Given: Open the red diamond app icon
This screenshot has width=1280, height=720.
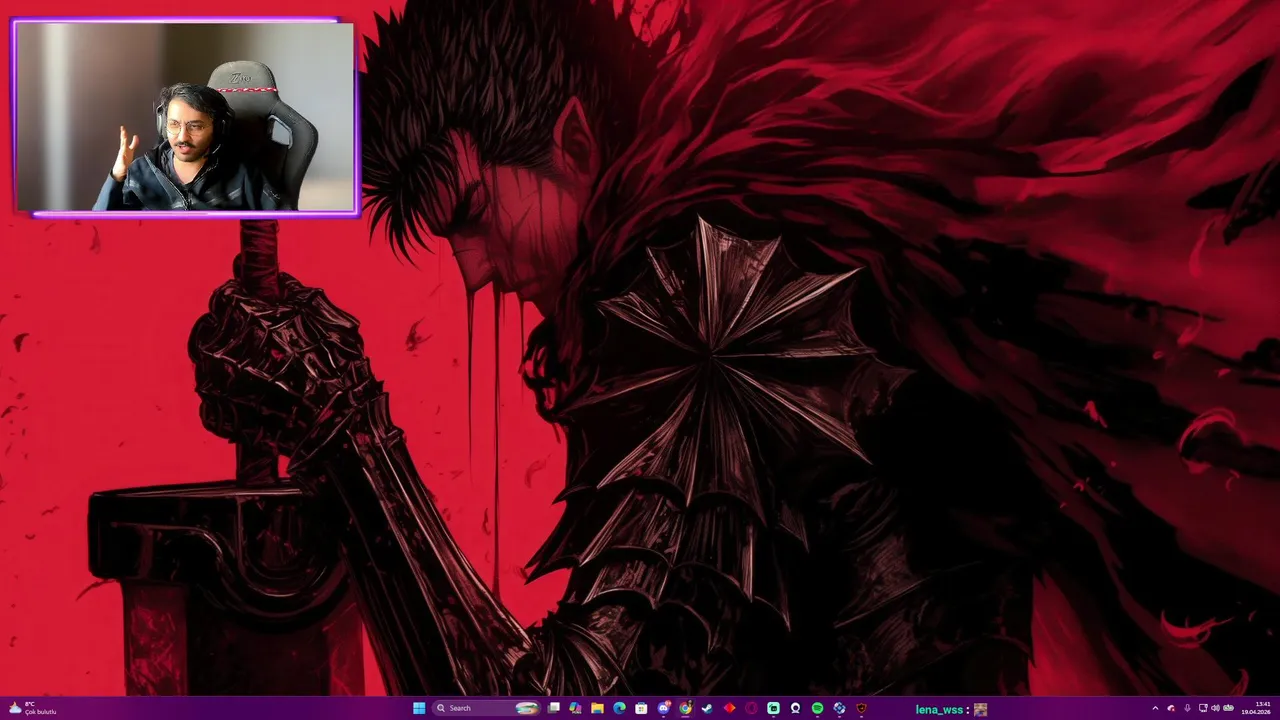Looking at the screenshot, I should [729, 708].
